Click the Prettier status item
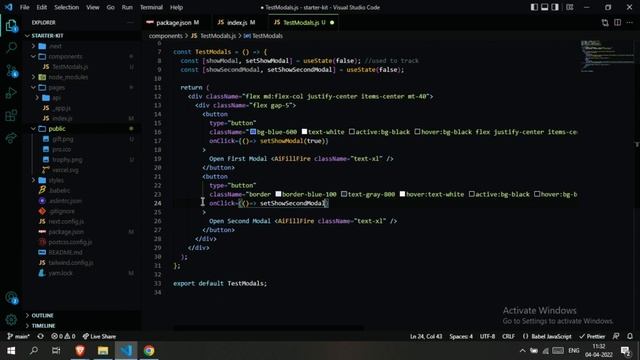The image size is (640, 360). pos(592,336)
